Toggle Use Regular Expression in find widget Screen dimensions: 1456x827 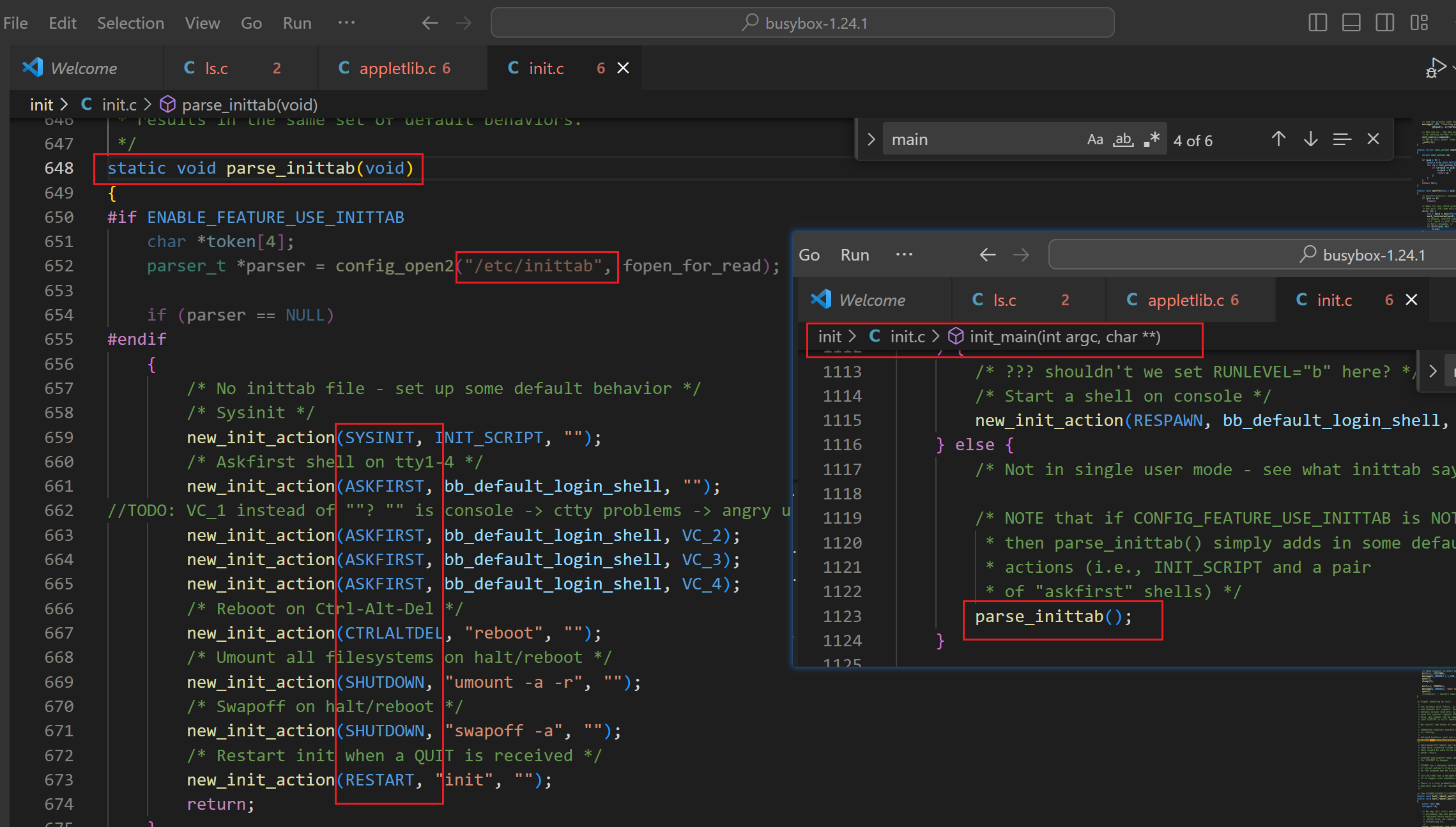(x=1151, y=139)
